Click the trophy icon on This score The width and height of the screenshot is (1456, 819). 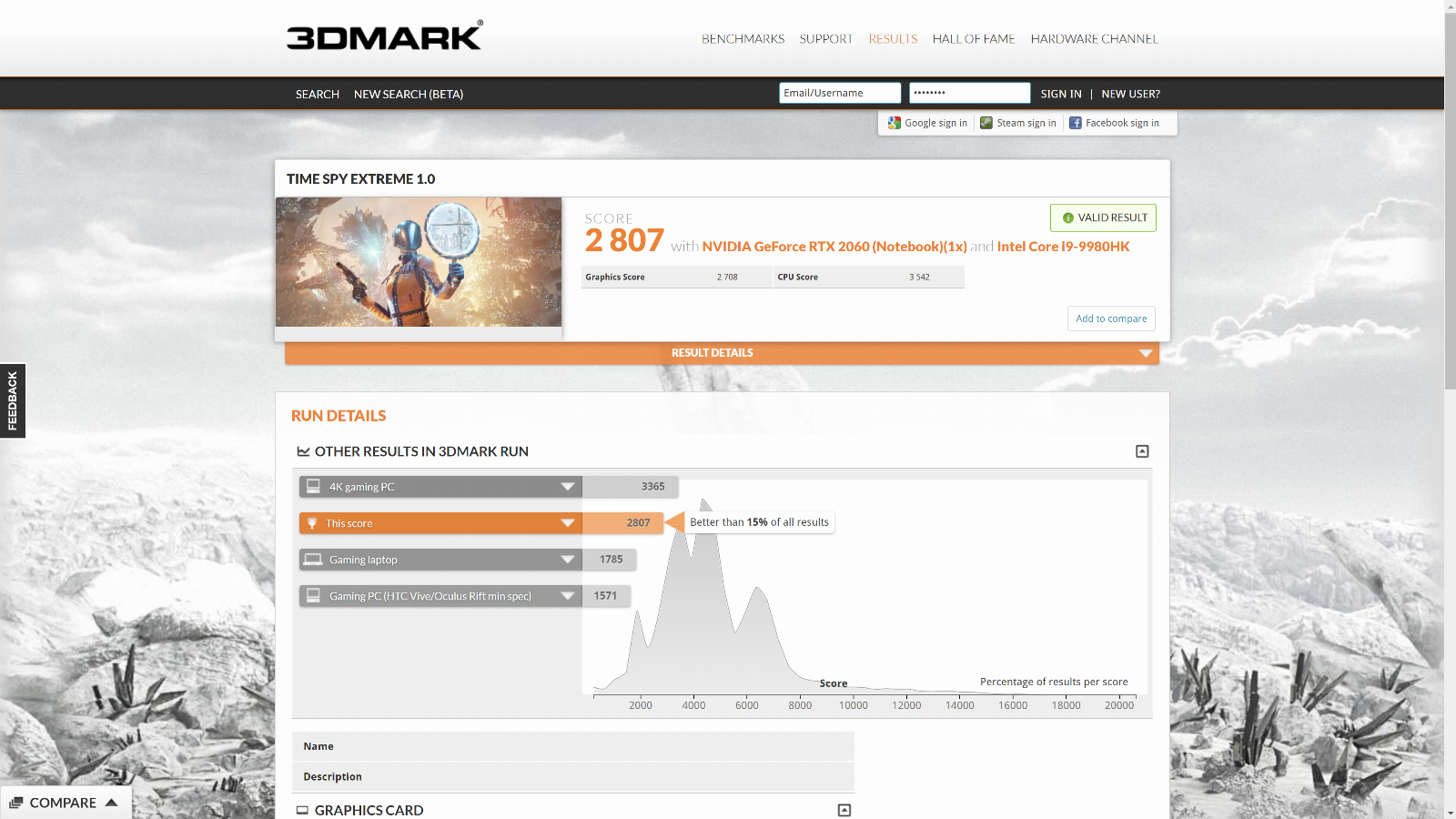pos(312,523)
